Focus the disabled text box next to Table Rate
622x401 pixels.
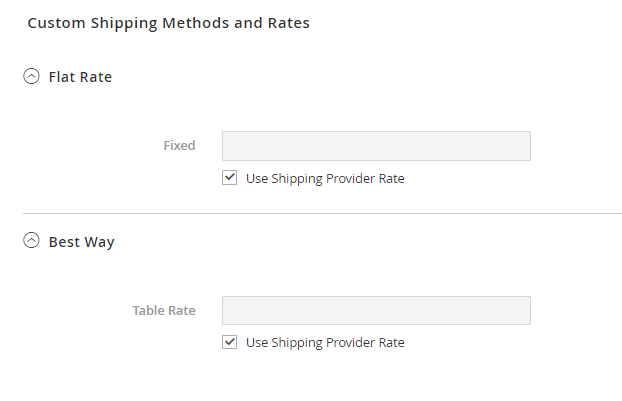(375, 310)
